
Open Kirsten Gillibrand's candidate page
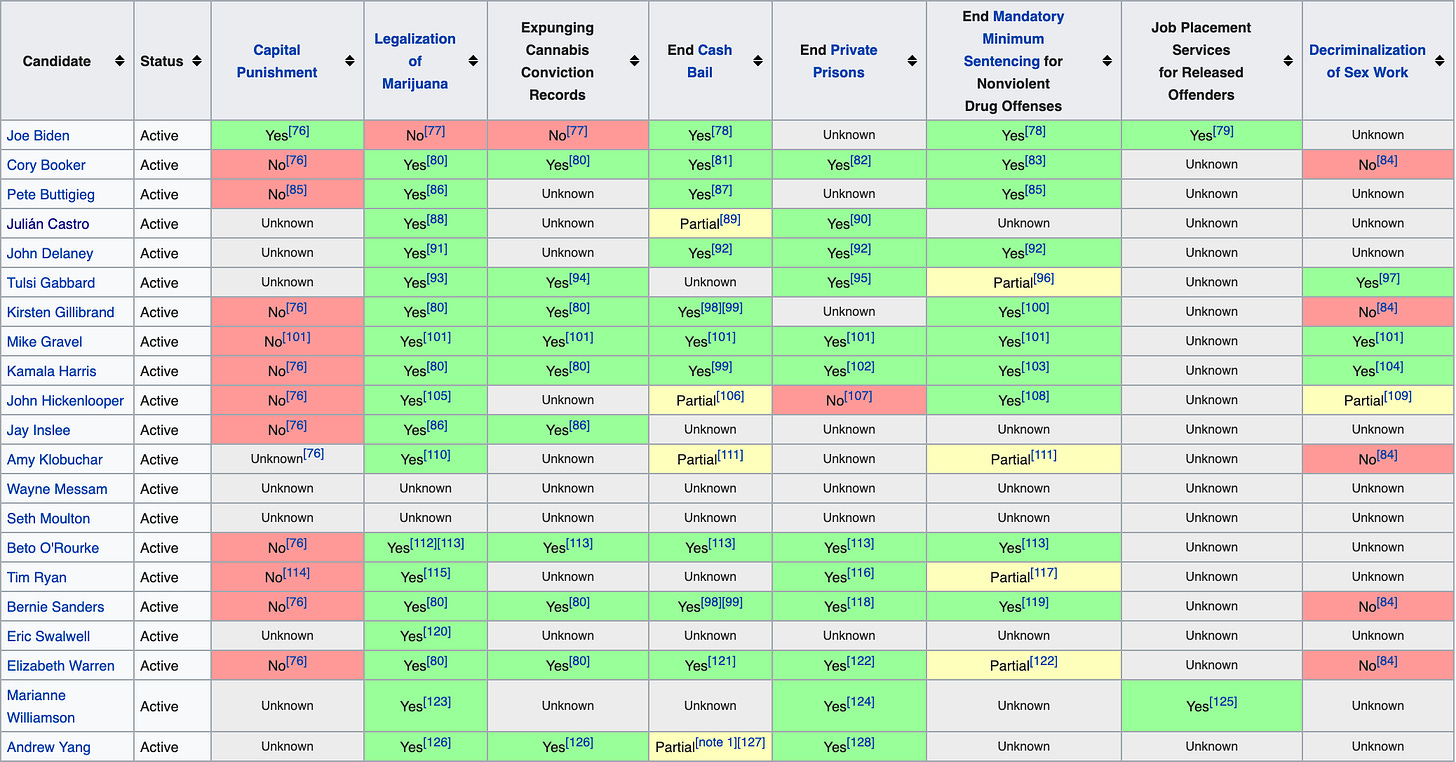tap(59, 312)
